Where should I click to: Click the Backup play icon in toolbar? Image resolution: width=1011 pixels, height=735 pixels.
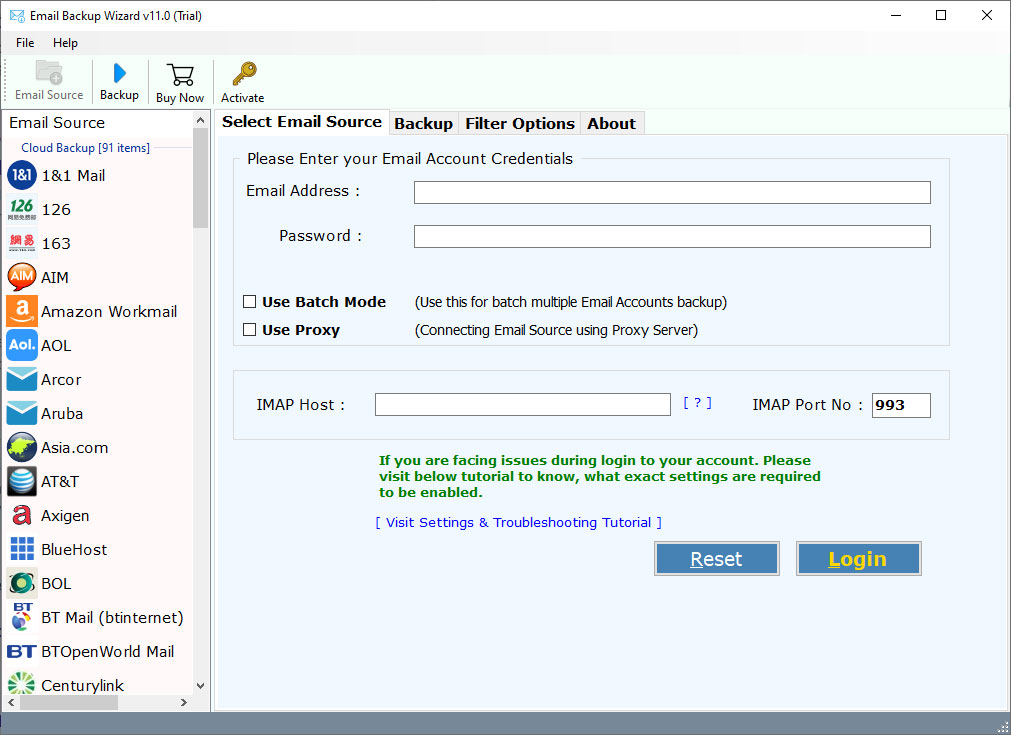(x=119, y=73)
